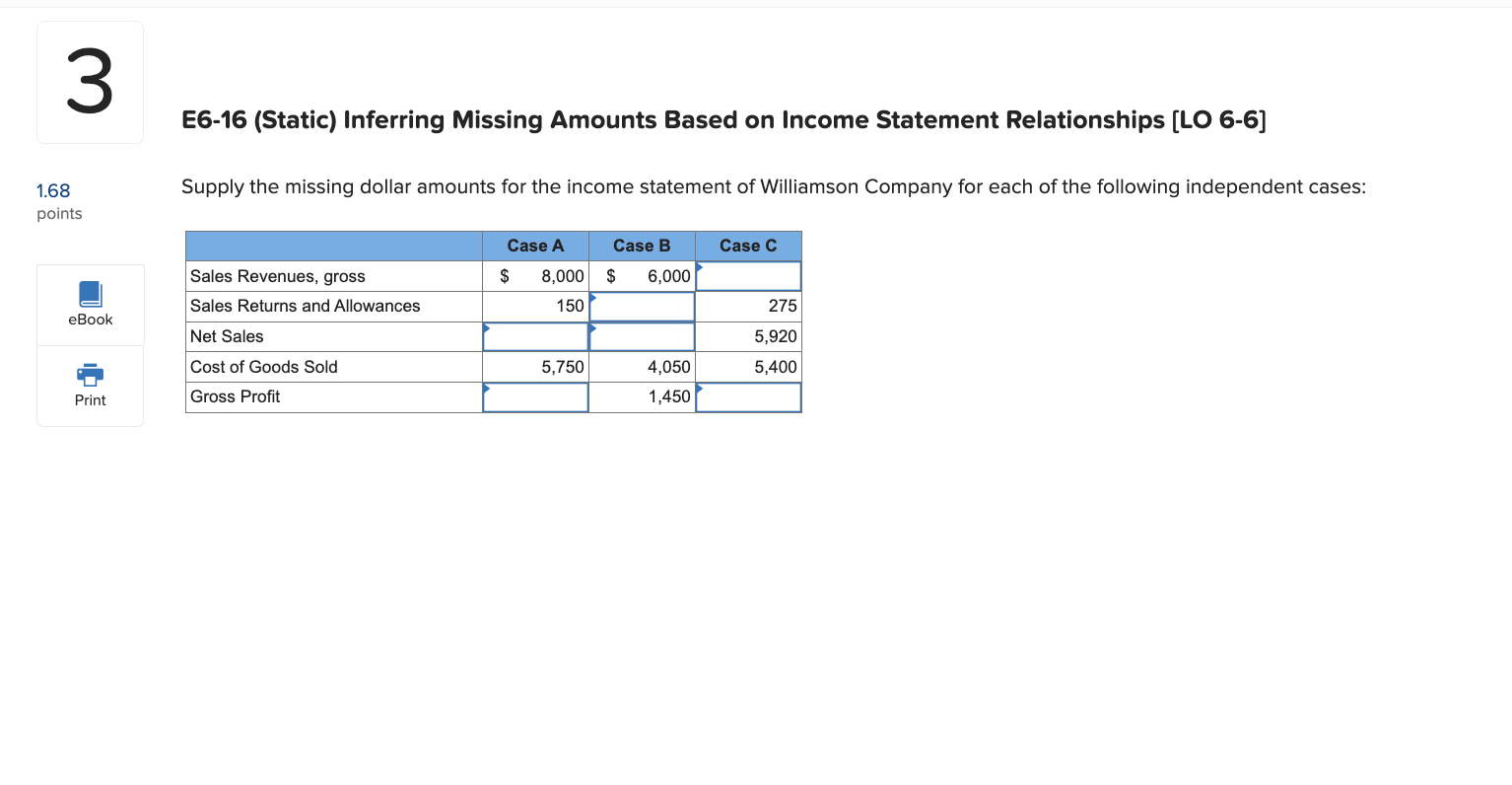Select the Case B Sales Returns entry box
The width and height of the screenshot is (1512, 785).
click(642, 306)
